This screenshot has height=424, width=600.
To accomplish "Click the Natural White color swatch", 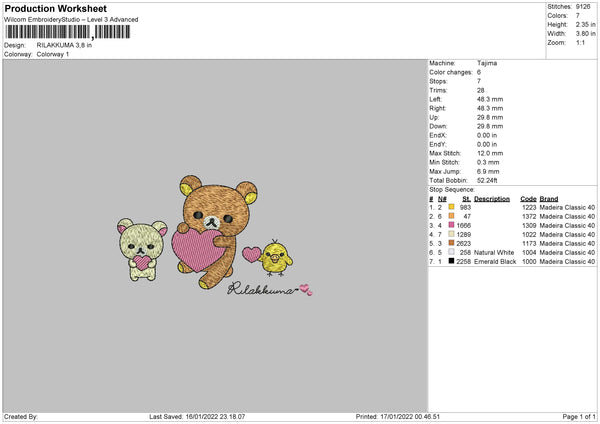I will (x=452, y=252).
